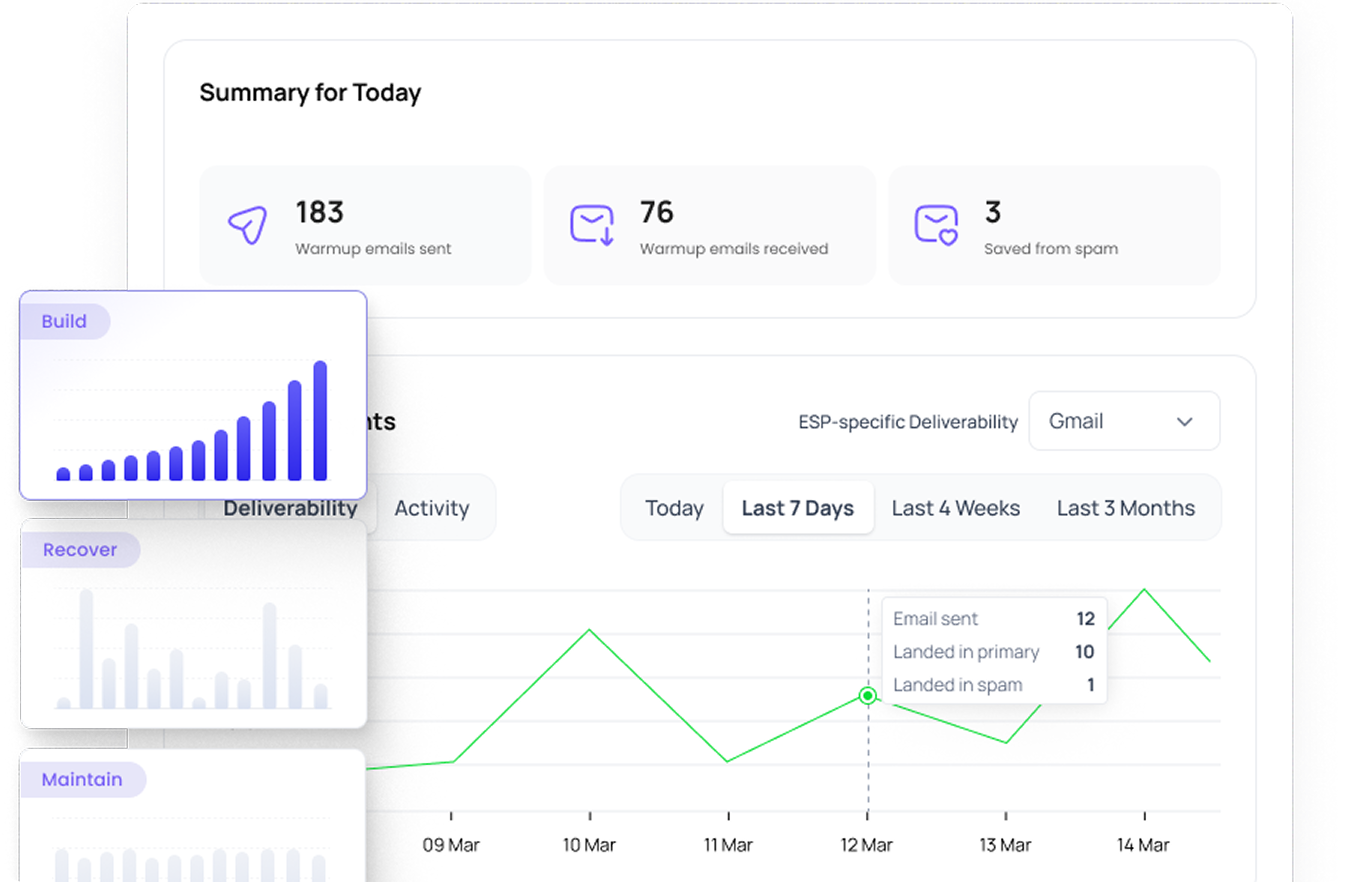Open the Gmail ESP dropdown
1353x882 pixels.
(1123, 421)
